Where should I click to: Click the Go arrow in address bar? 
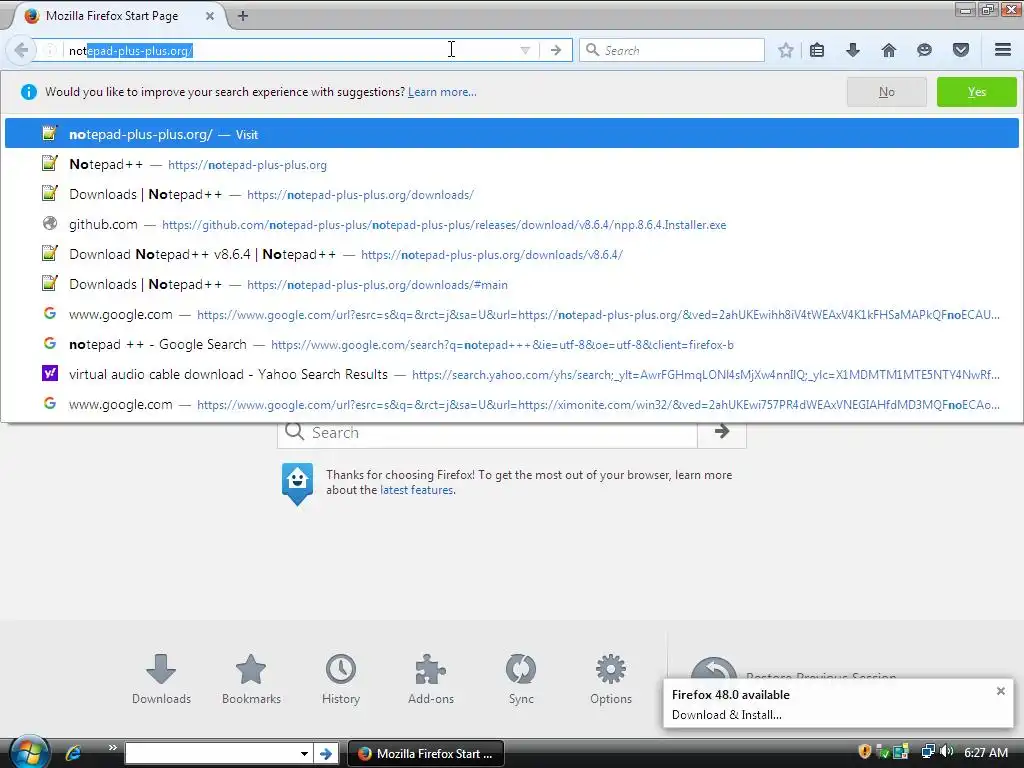(556, 50)
